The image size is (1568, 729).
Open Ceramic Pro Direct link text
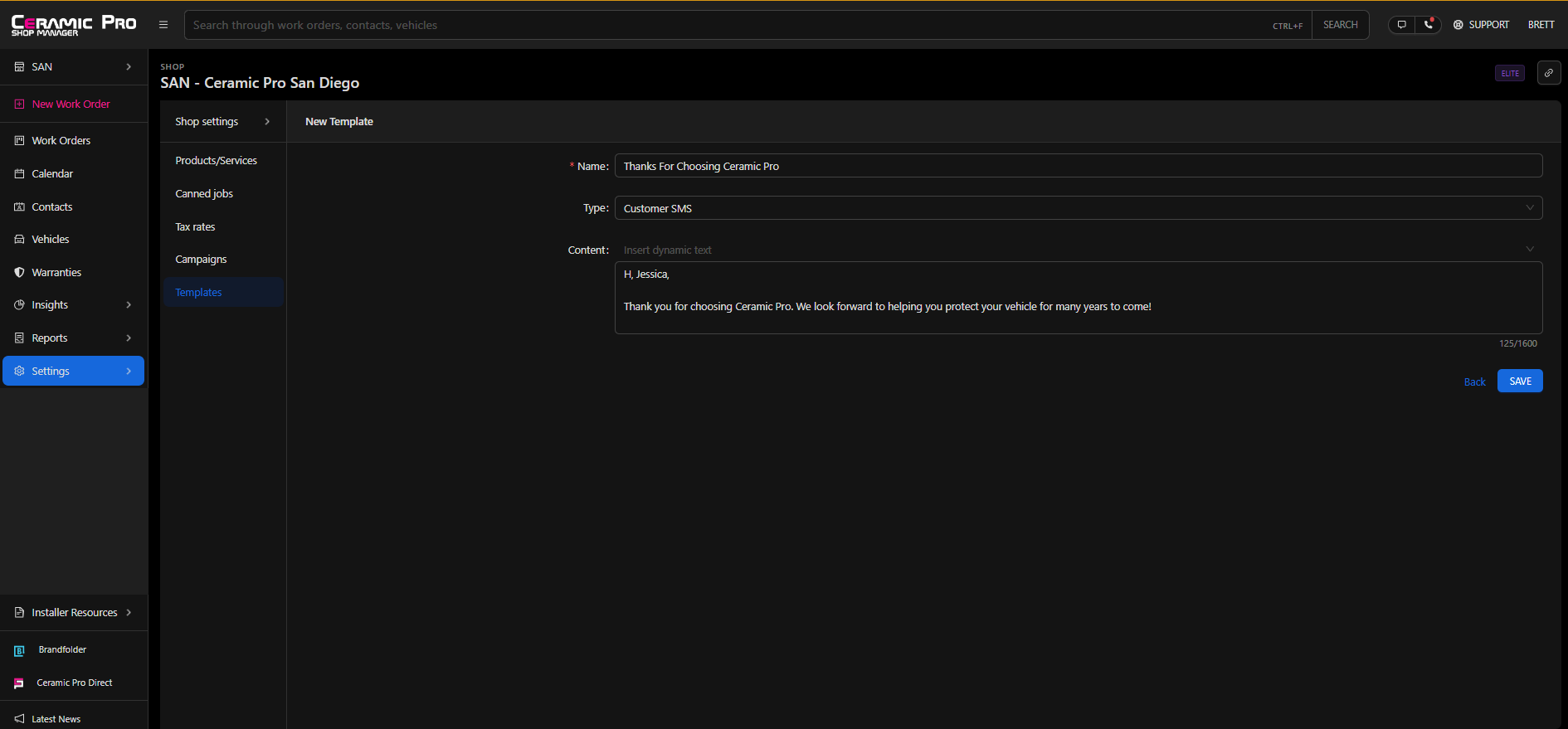[x=75, y=683]
